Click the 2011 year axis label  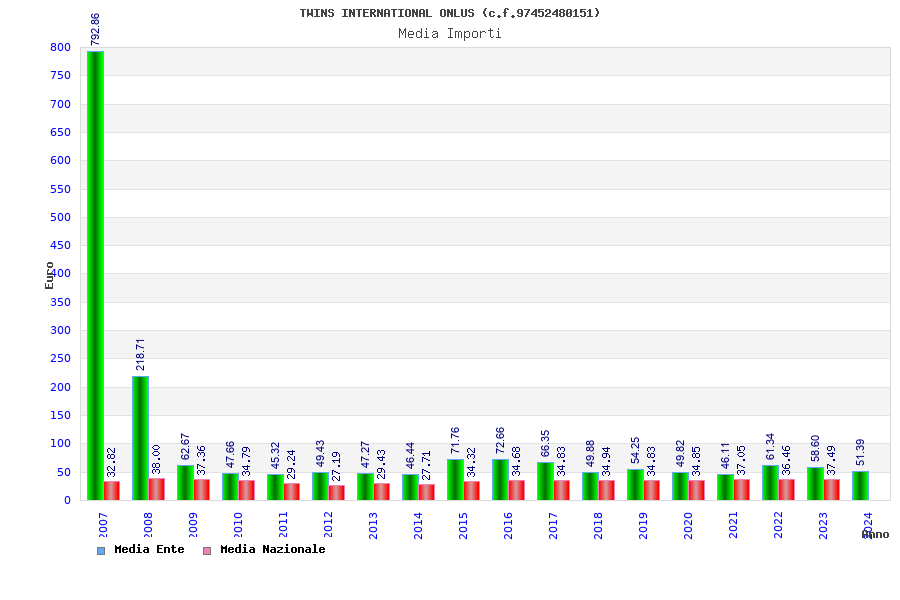[x=284, y=525]
